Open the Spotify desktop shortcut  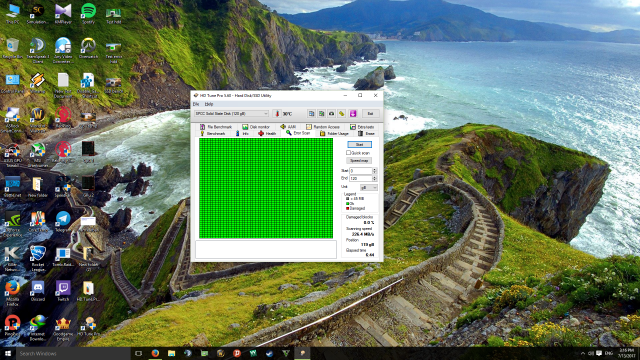(88, 13)
